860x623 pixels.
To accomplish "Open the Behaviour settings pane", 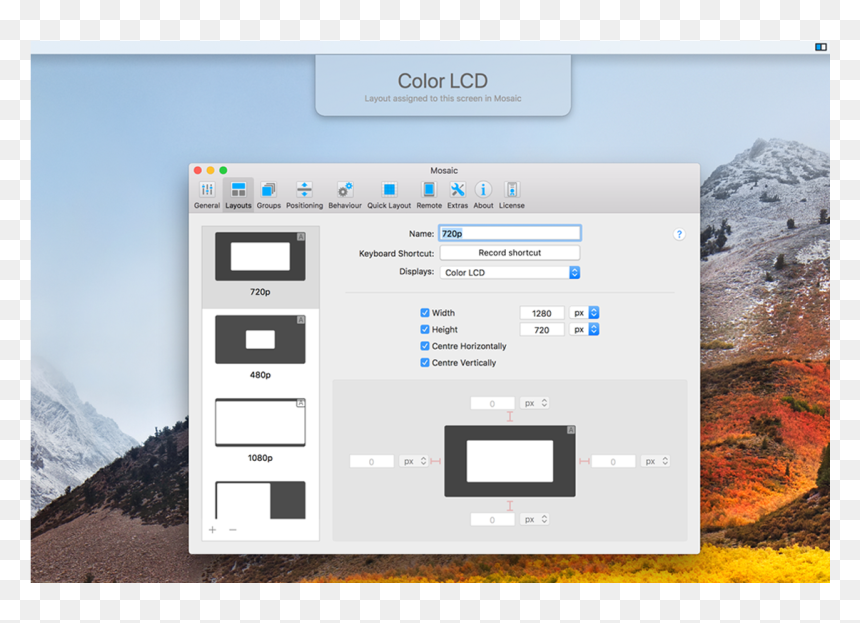I will 345,195.
